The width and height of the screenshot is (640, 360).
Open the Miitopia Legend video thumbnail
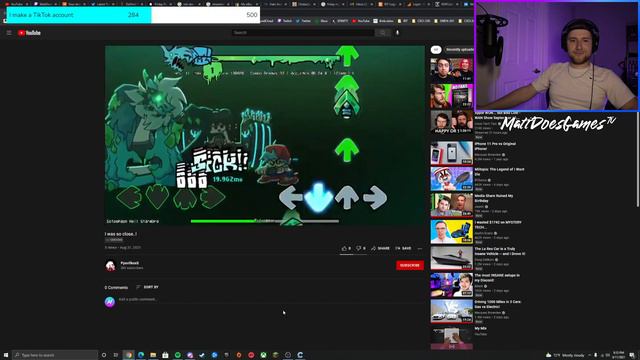tap(451, 179)
